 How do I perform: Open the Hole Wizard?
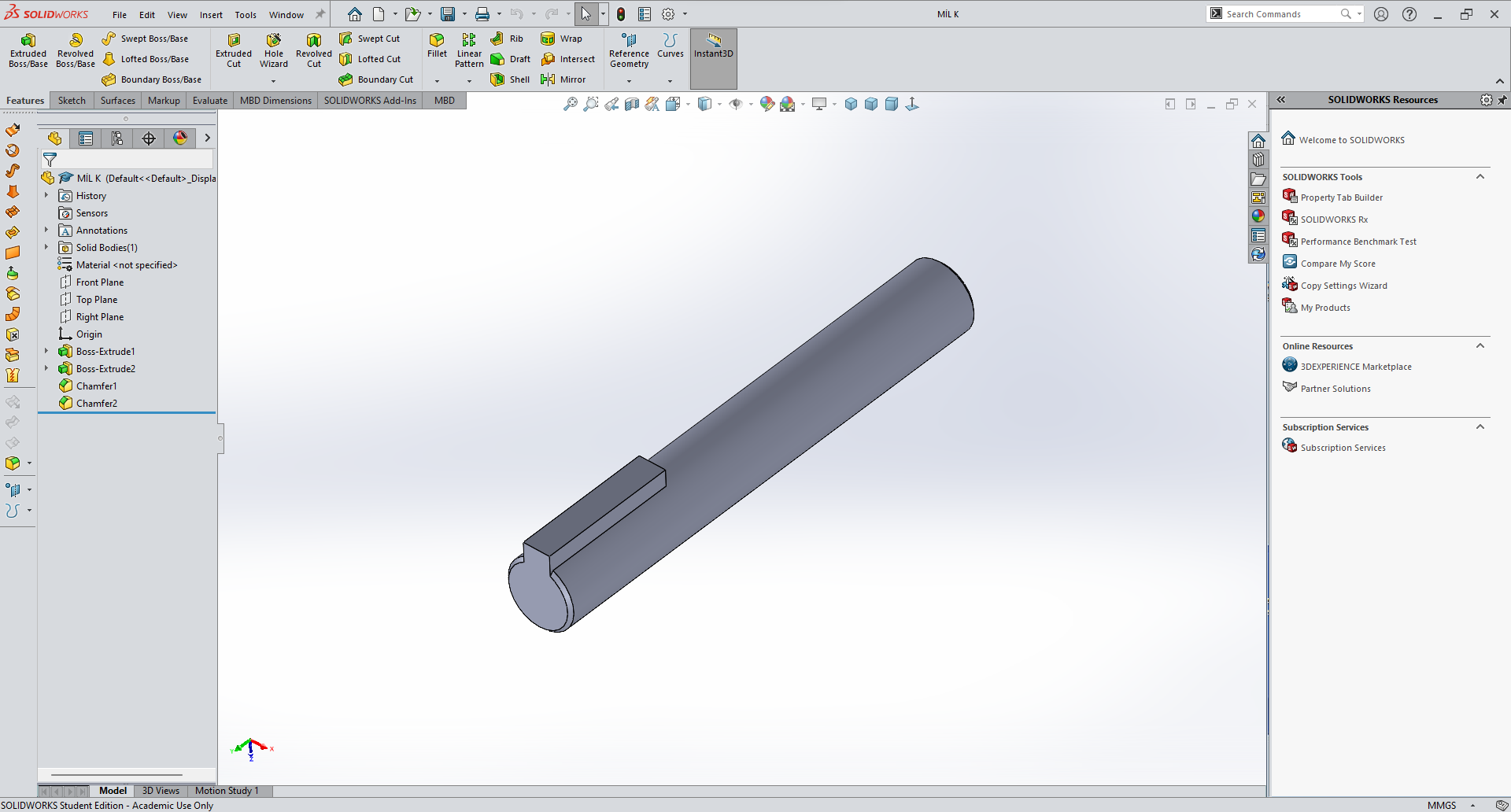274,50
